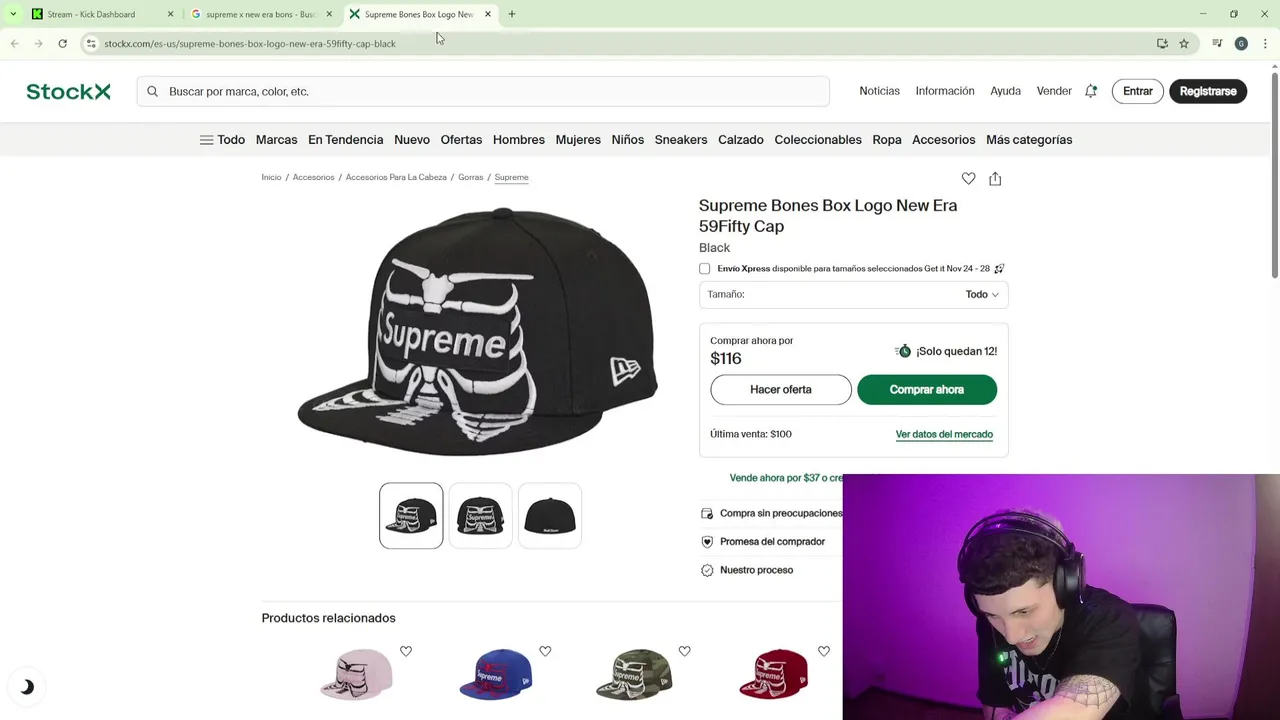
Task: Open the Sneakers category menu
Action: pyautogui.click(x=681, y=140)
